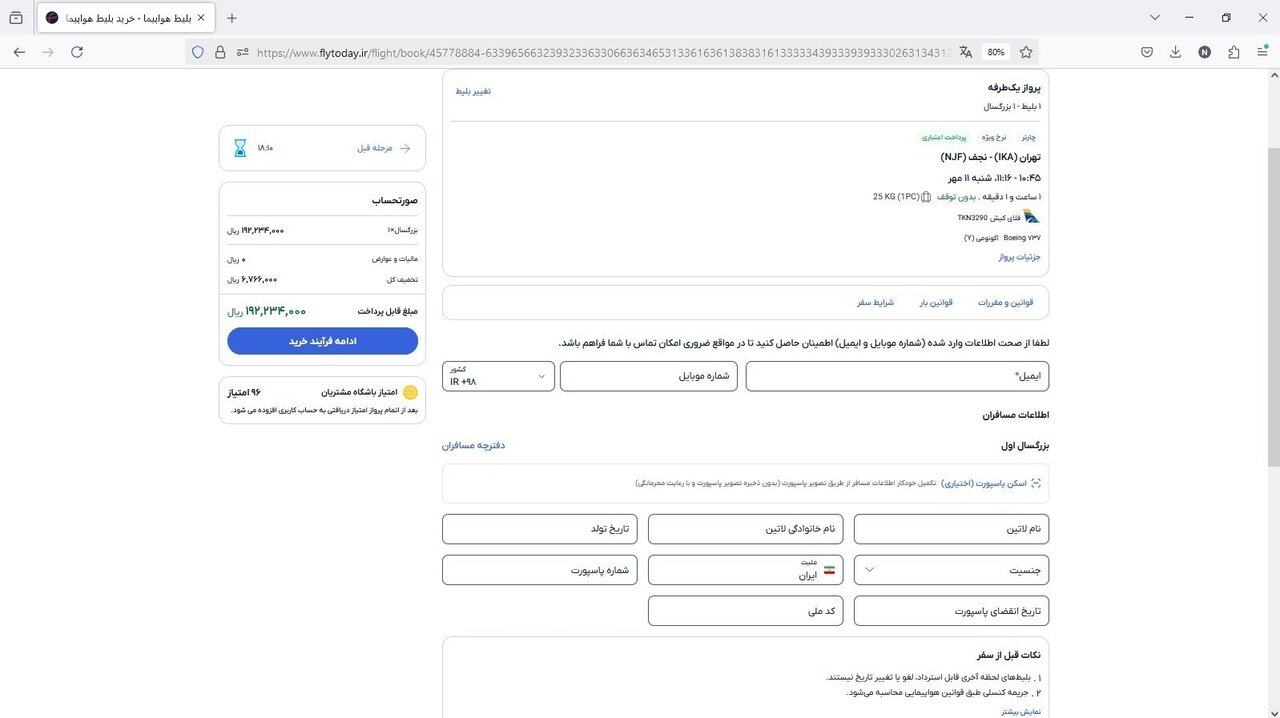
Task: Switch to the قوانین بار baggage rules tab
Action: [x=936, y=302]
